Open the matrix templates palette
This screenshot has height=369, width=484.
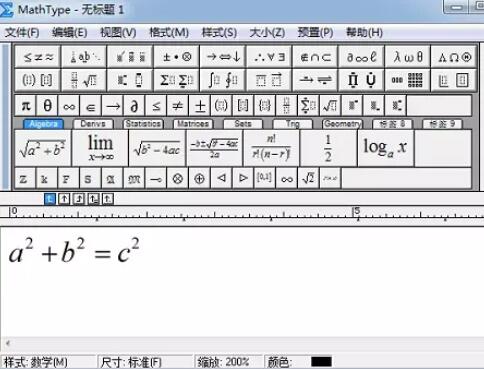(x=408, y=80)
